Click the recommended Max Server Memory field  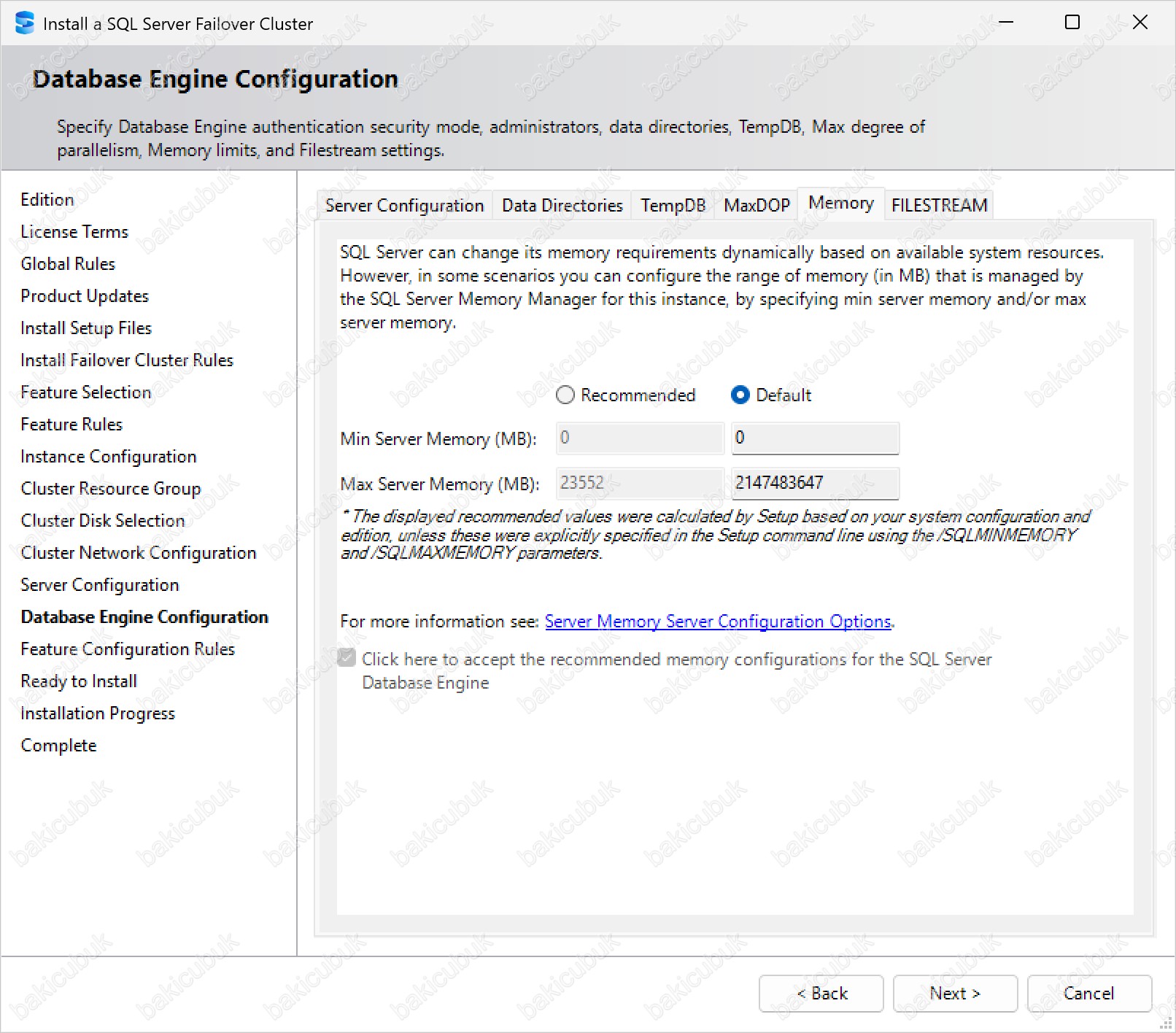[x=639, y=483]
